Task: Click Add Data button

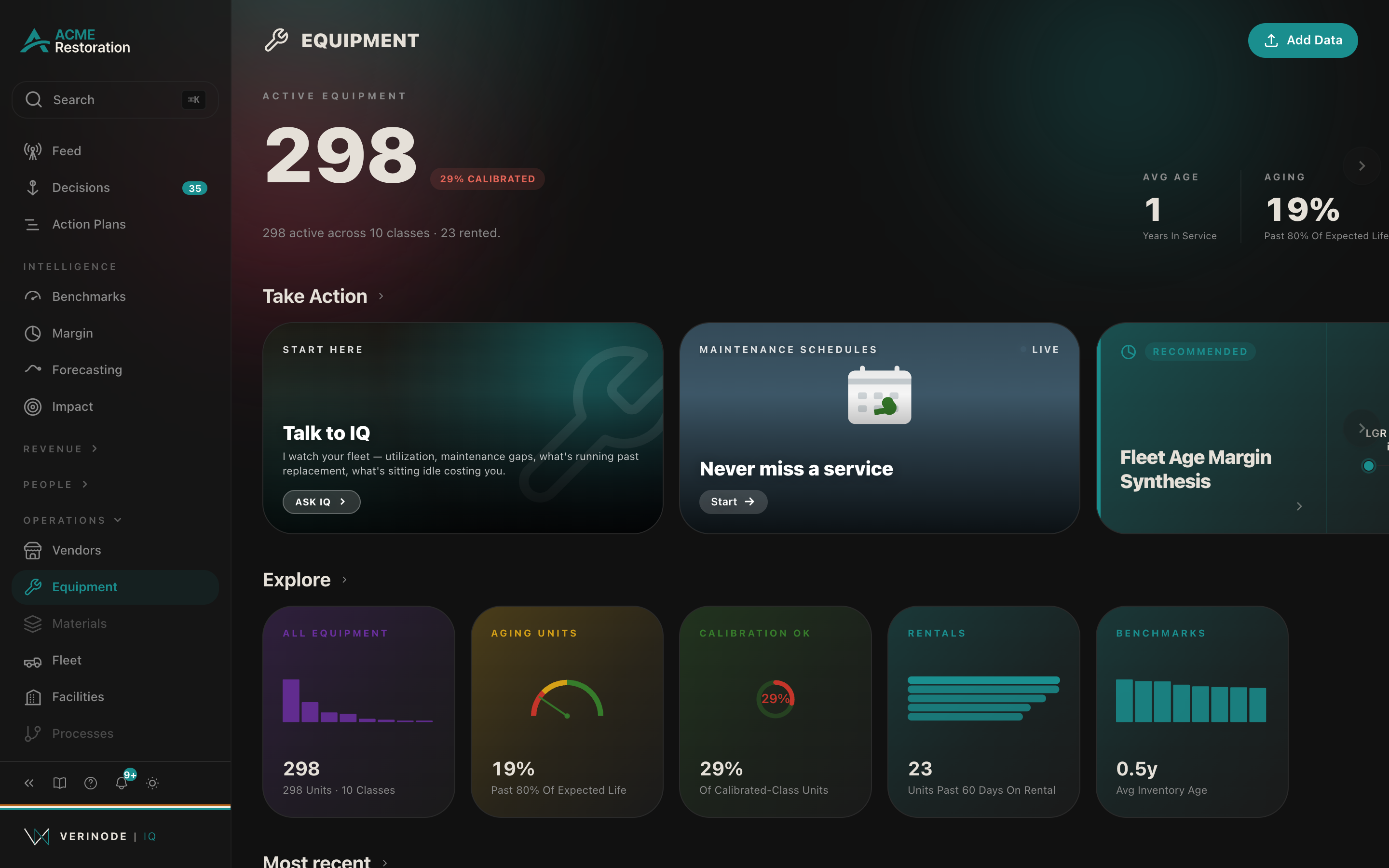Action: (1302, 40)
